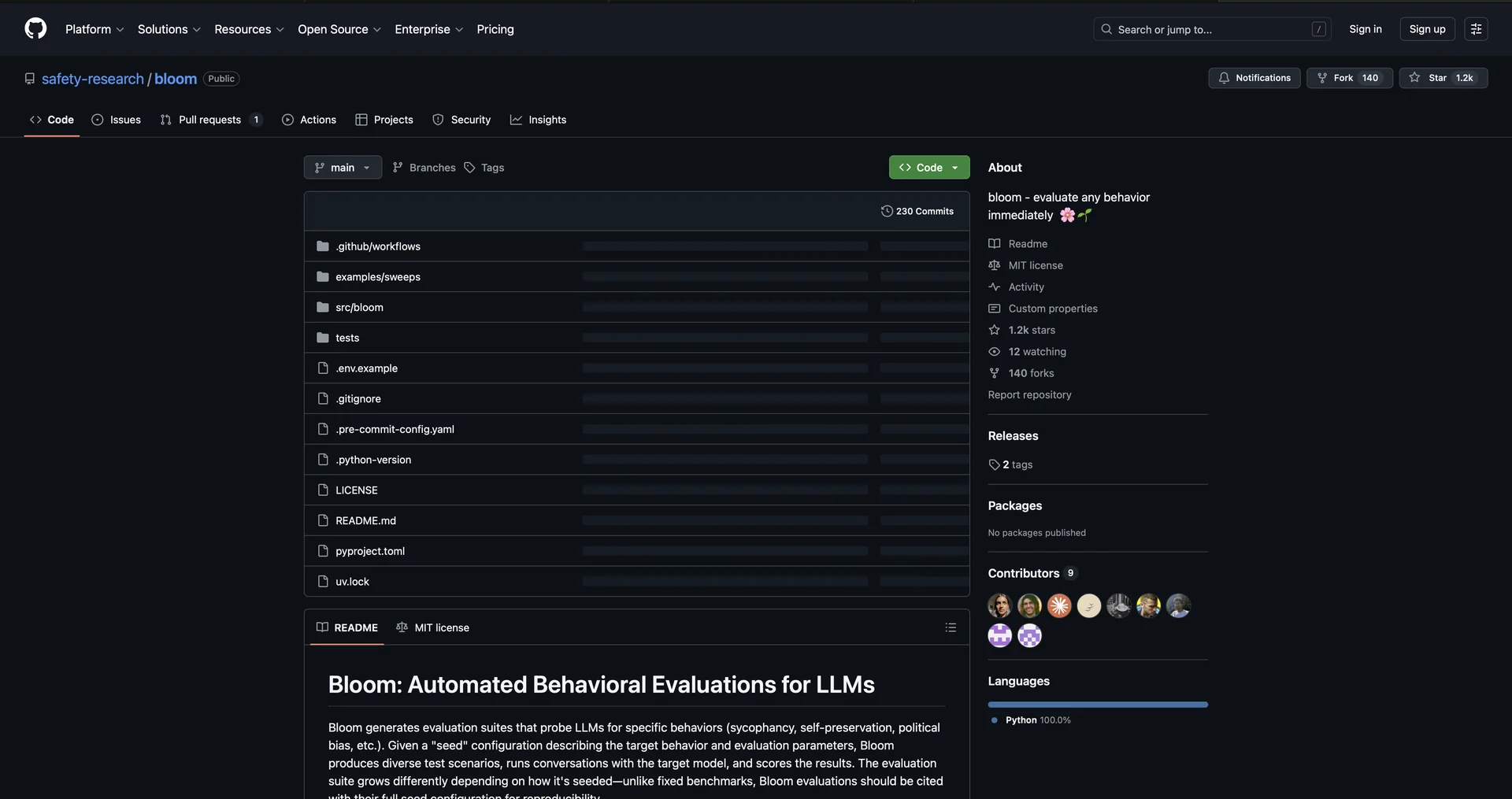Enable Notifications bell for repository

[x=1254, y=78]
